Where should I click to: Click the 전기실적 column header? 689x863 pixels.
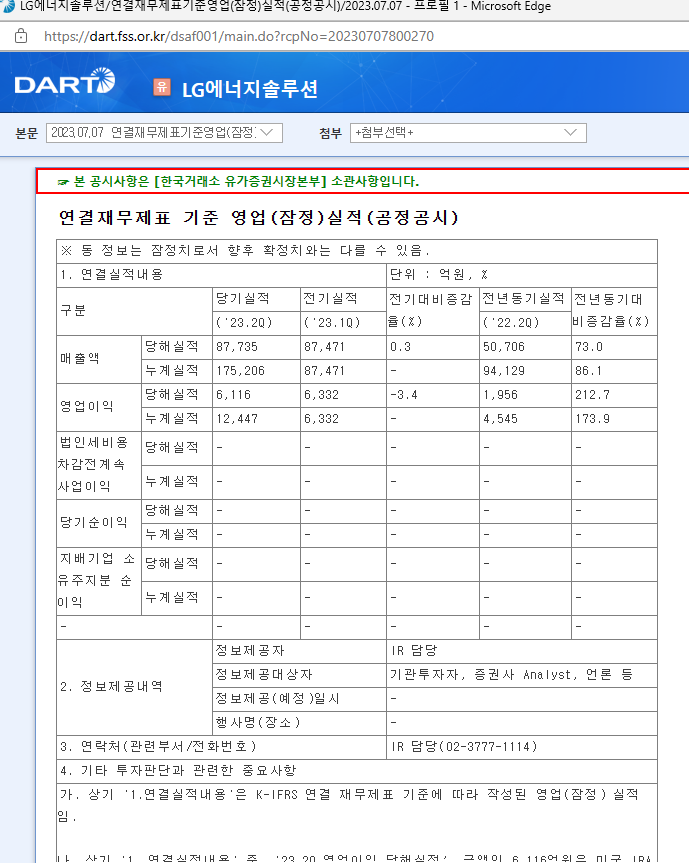[x=330, y=299]
